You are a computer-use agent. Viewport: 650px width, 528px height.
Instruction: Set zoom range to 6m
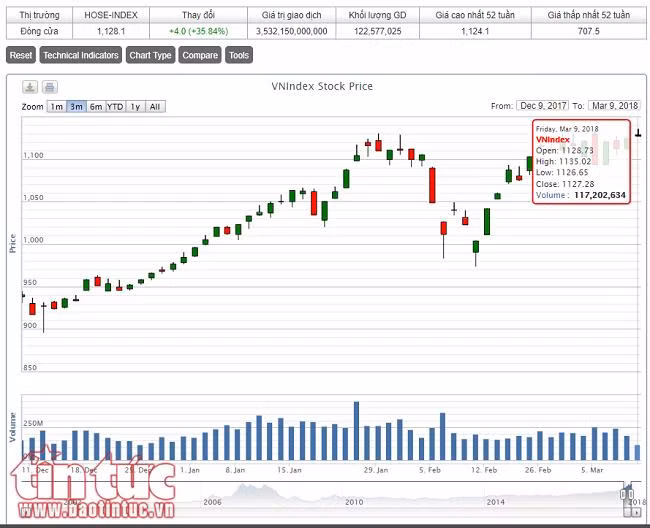[96, 107]
